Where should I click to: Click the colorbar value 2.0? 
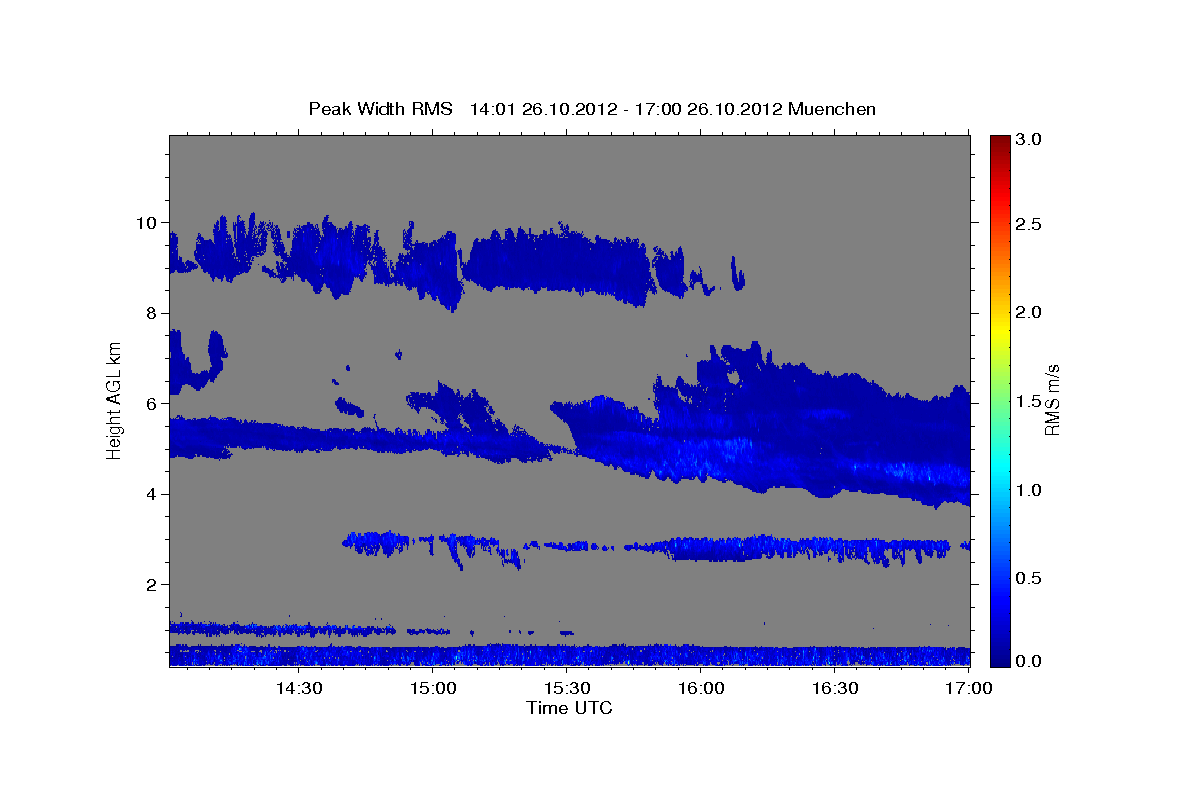tap(1029, 312)
